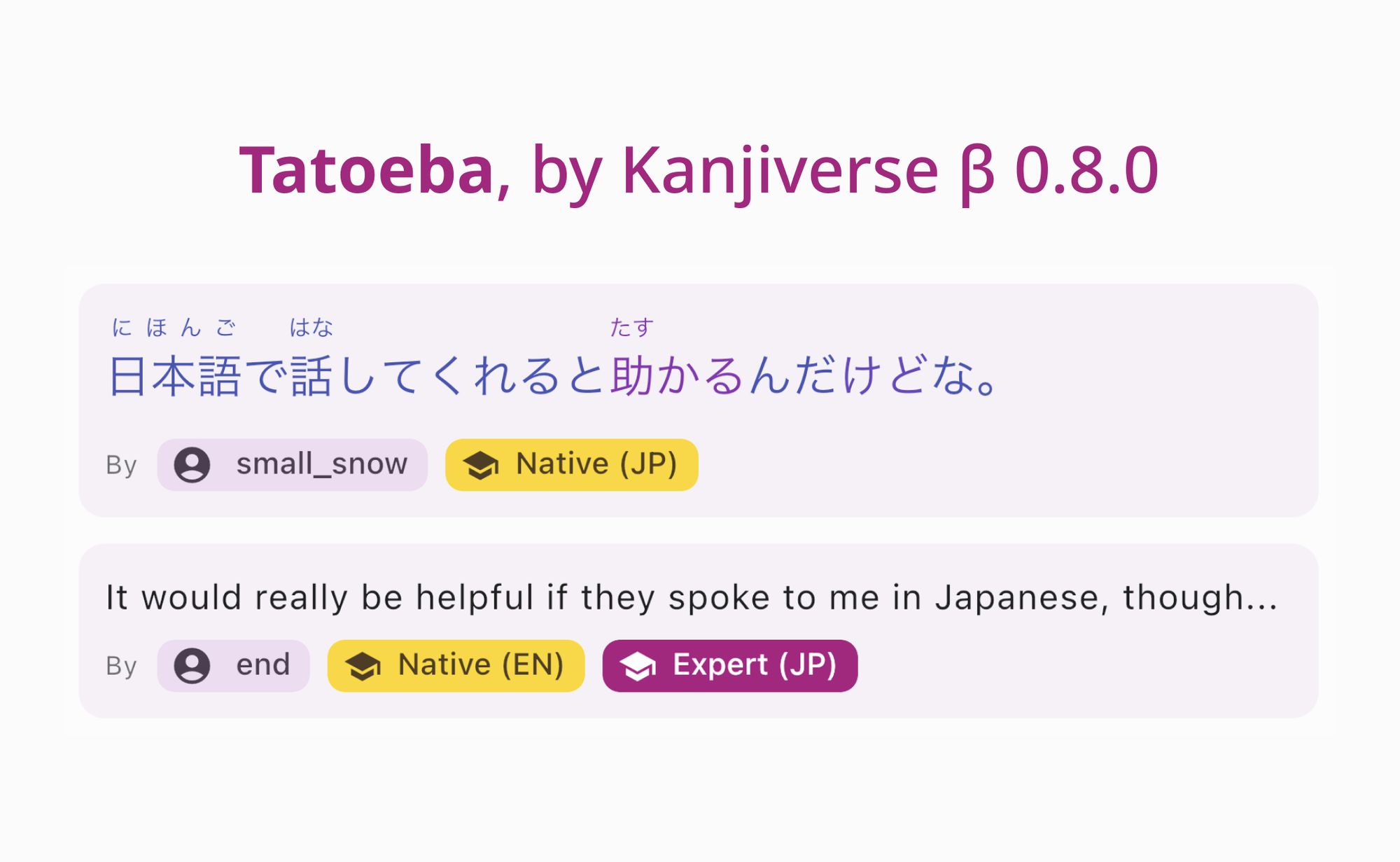Click the avatar icon next to small_snow
This screenshot has width=1400, height=862.
(x=192, y=463)
